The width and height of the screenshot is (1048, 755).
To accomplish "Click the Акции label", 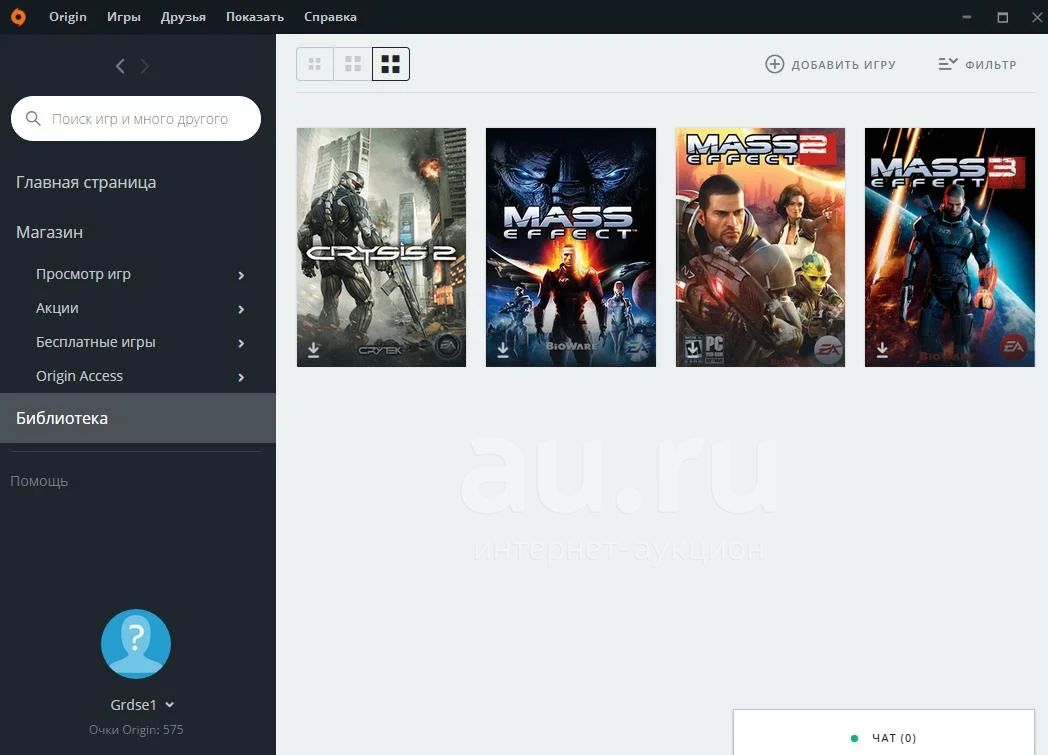I will 57,308.
